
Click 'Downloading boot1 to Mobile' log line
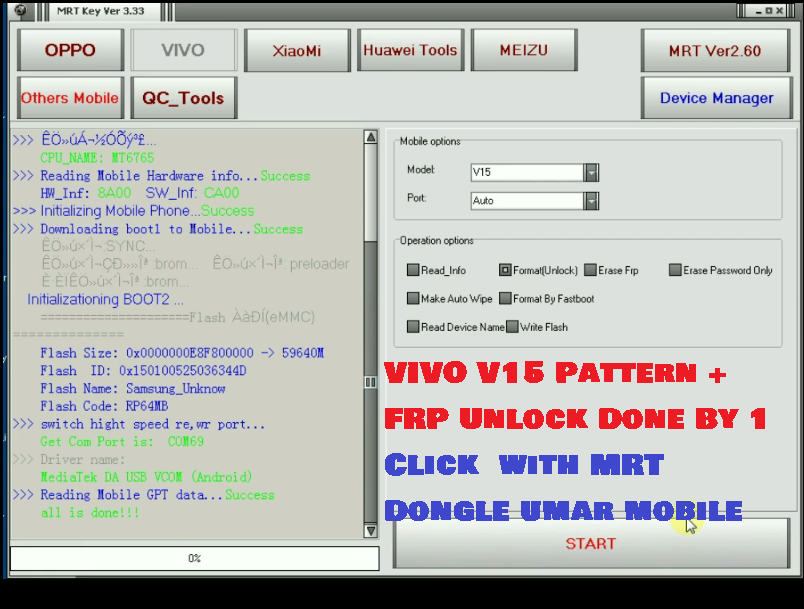pos(158,229)
